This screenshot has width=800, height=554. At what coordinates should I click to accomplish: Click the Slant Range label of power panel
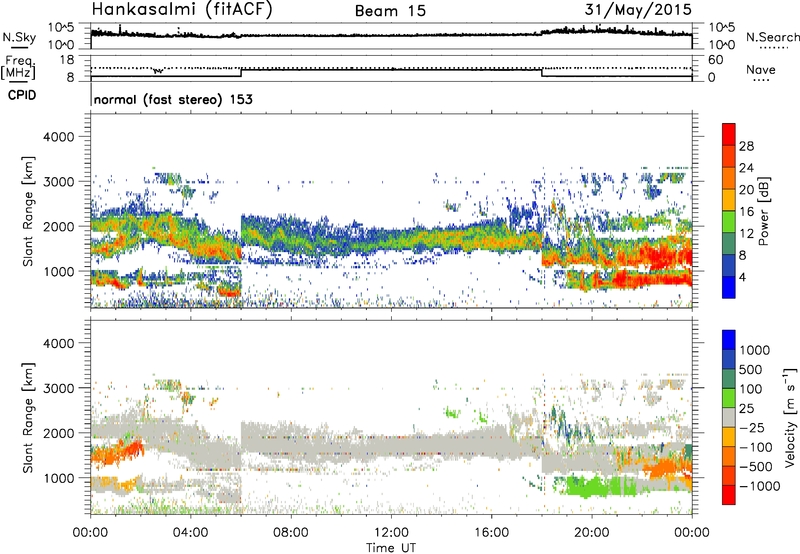(28, 211)
